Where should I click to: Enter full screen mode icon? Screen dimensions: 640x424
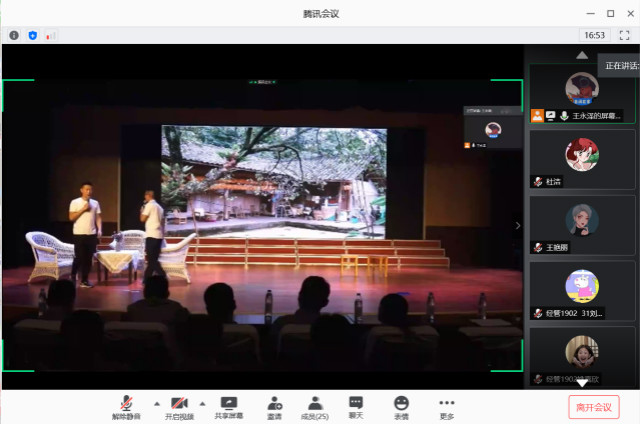click(x=624, y=36)
